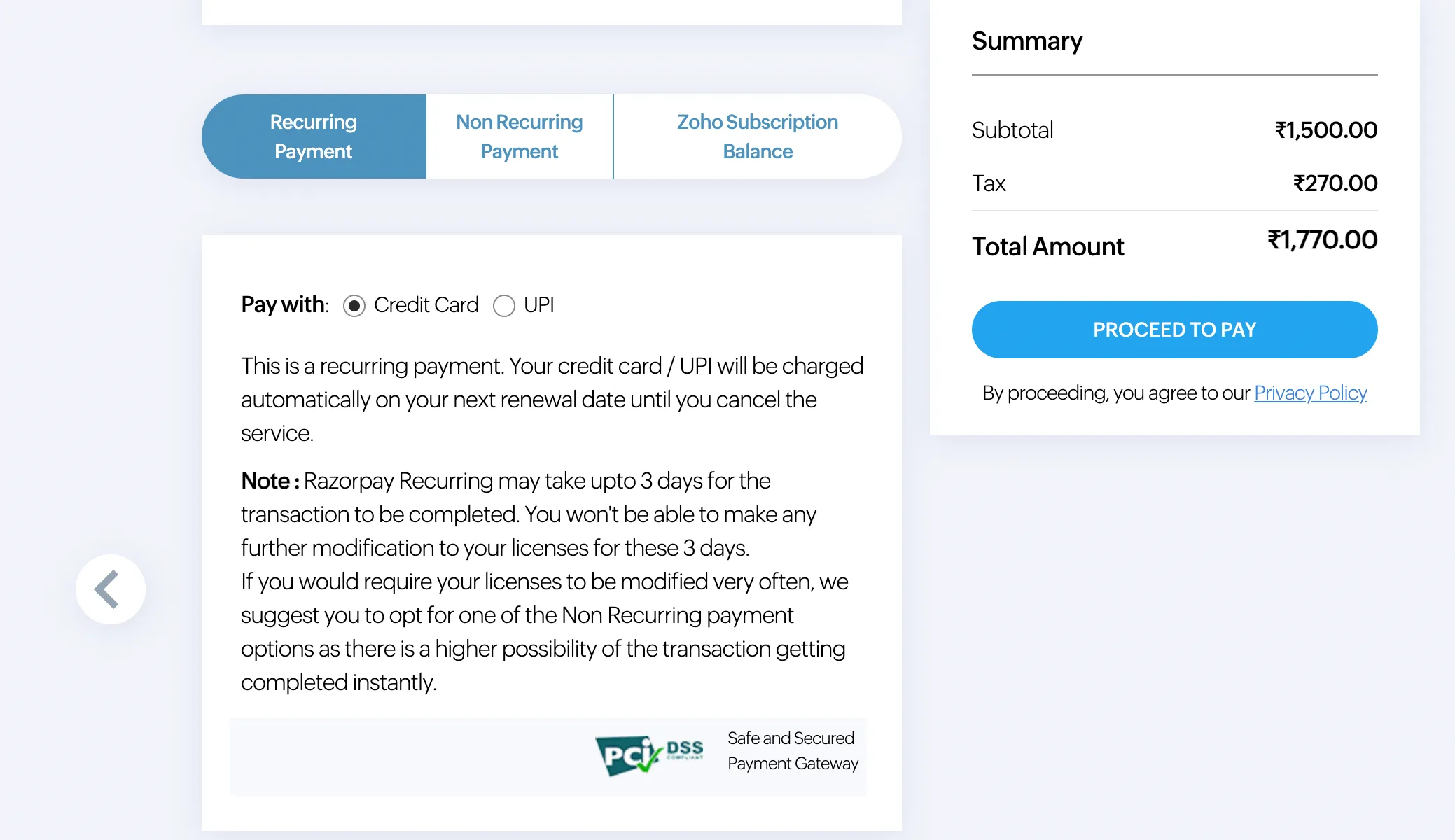Open the Non Recurring Payment tab
1455x840 pixels.
tap(519, 136)
